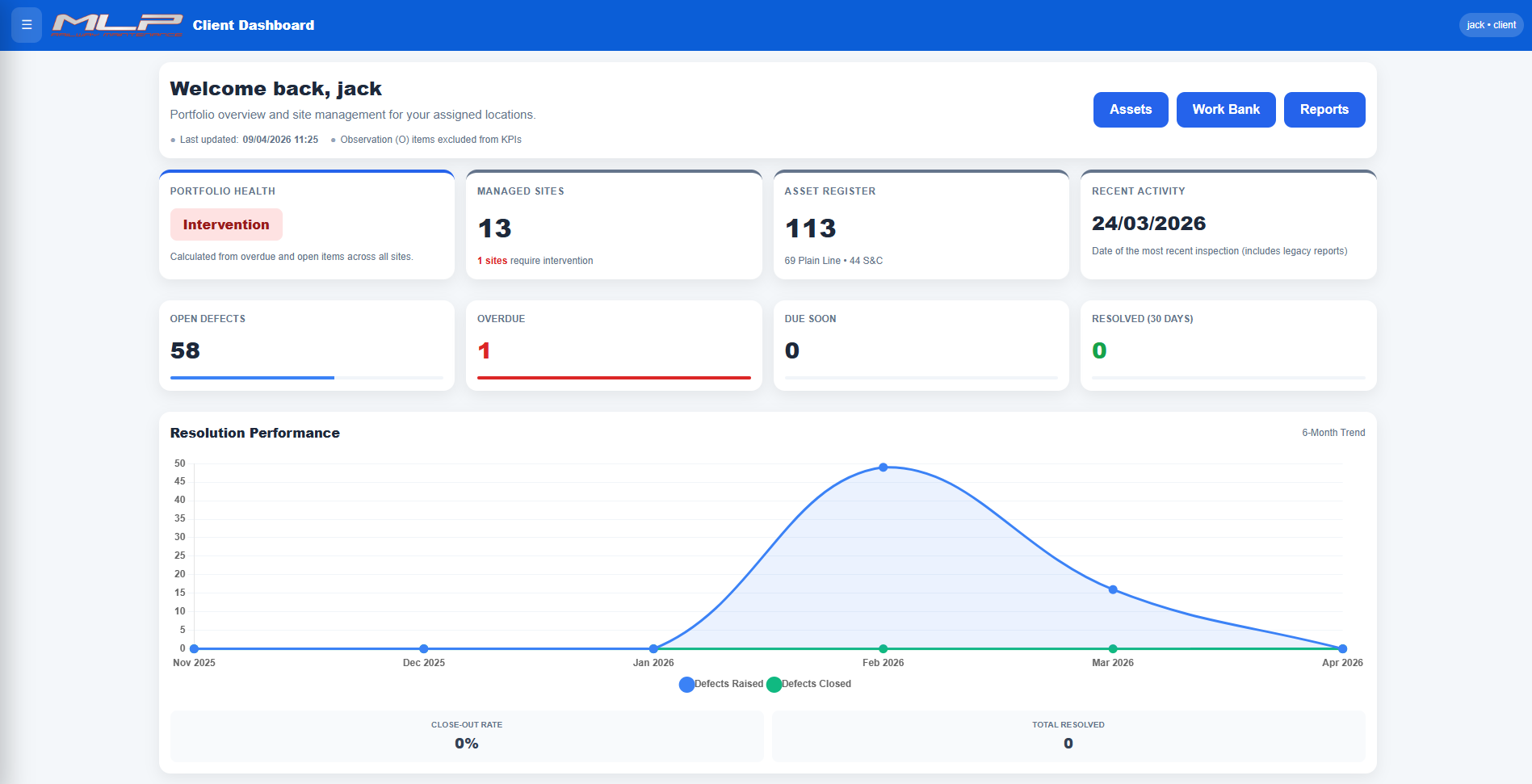
Task: Expand the Recent Activity card
Action: 1228,224
